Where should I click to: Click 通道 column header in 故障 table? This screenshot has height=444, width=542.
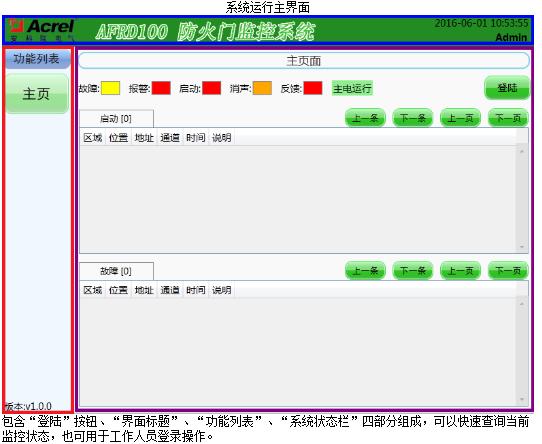point(170,290)
